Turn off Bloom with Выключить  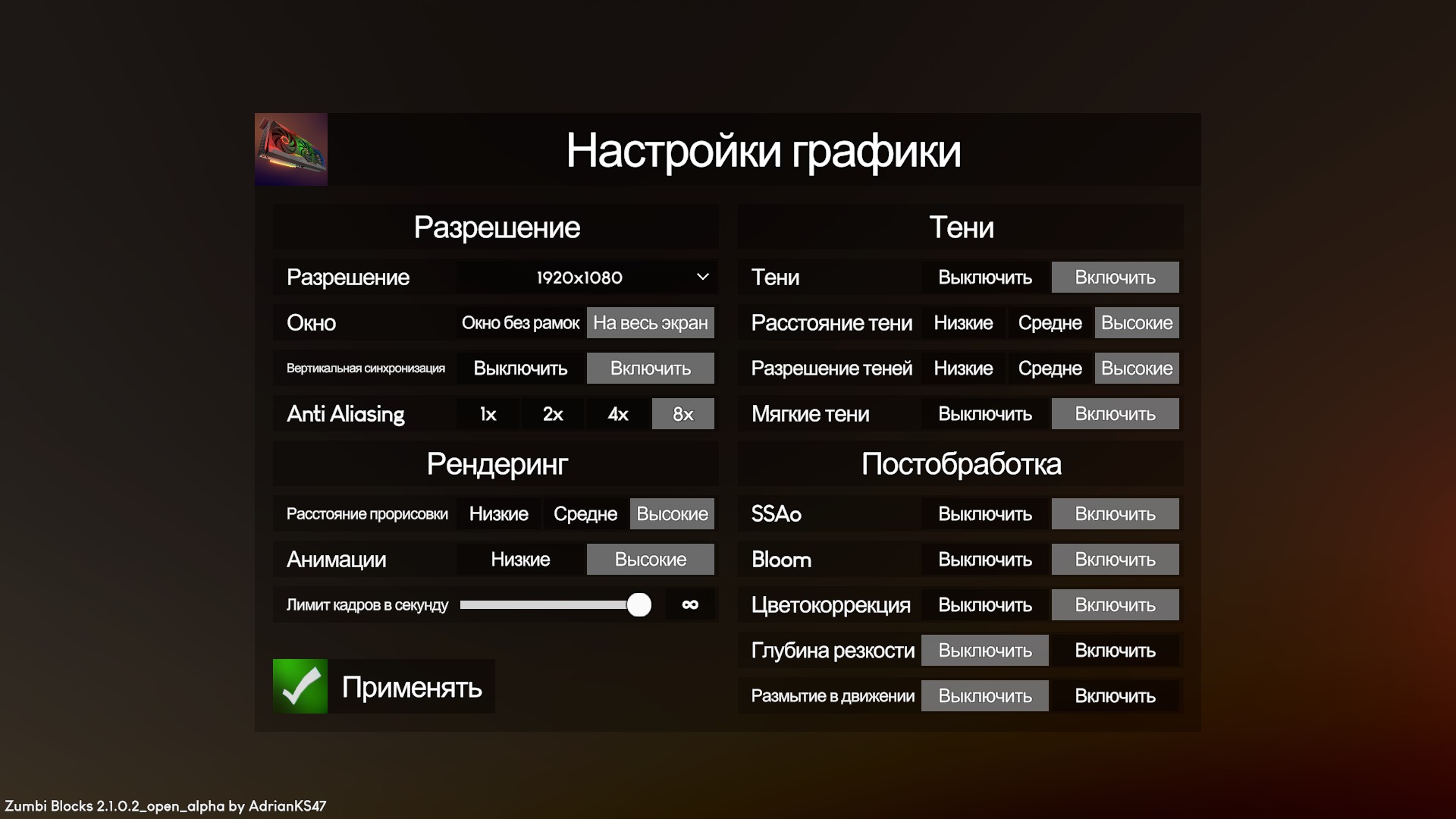coord(985,560)
